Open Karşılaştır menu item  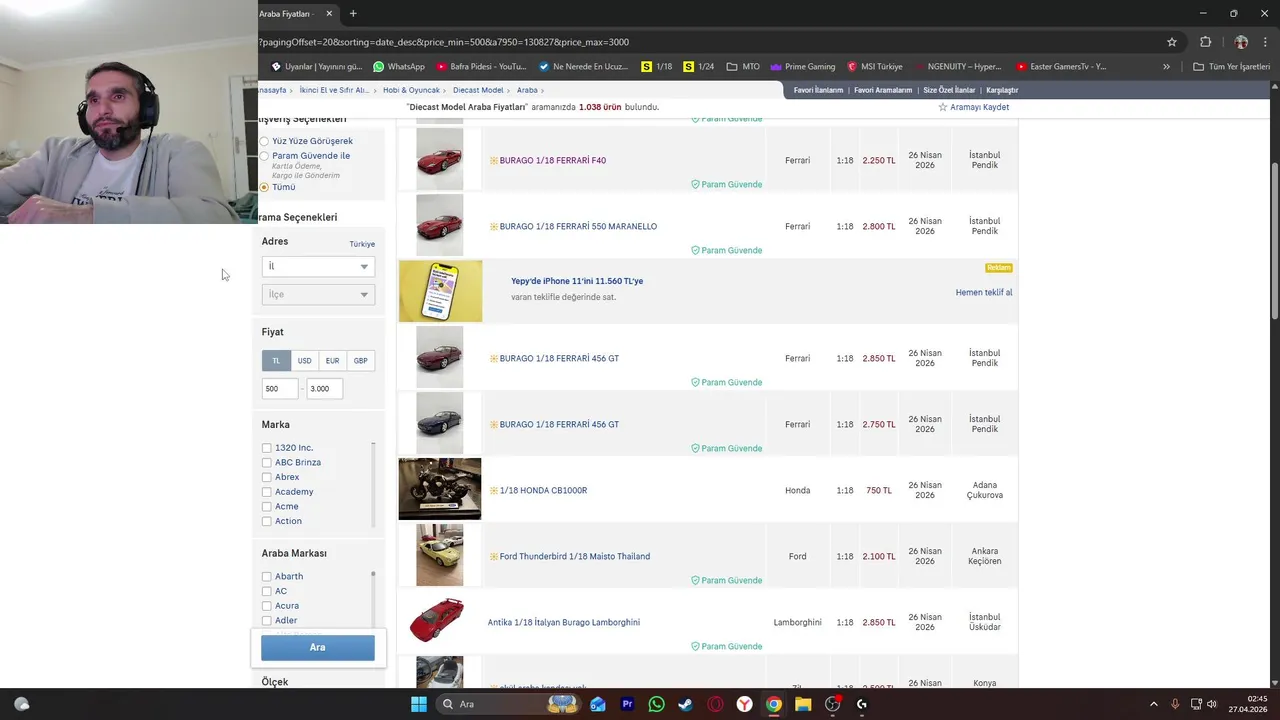tap(1002, 90)
